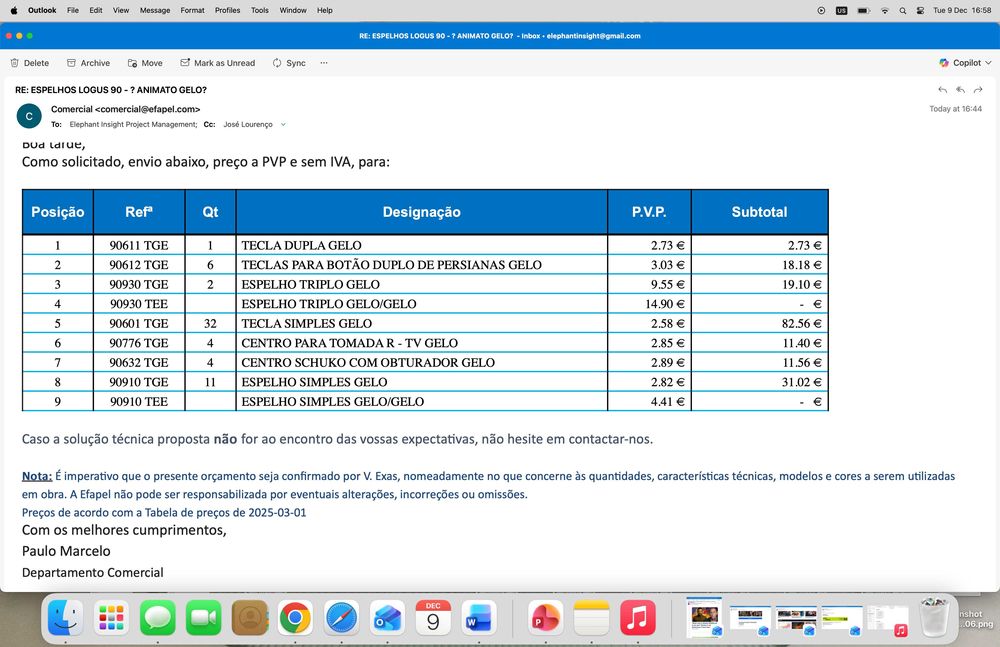Click the Now Playing menu bar icon

pos(821,10)
